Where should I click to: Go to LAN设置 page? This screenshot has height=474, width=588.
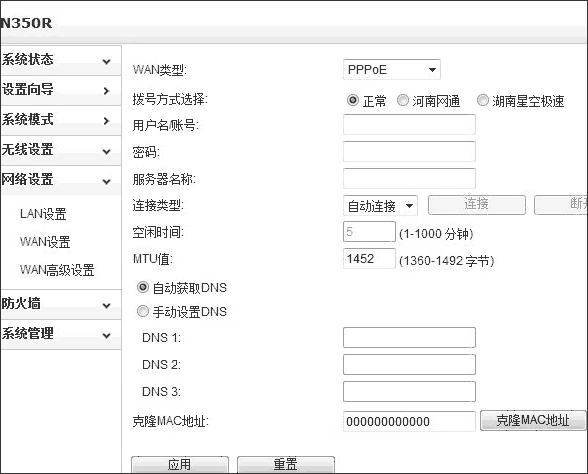pos(43,214)
